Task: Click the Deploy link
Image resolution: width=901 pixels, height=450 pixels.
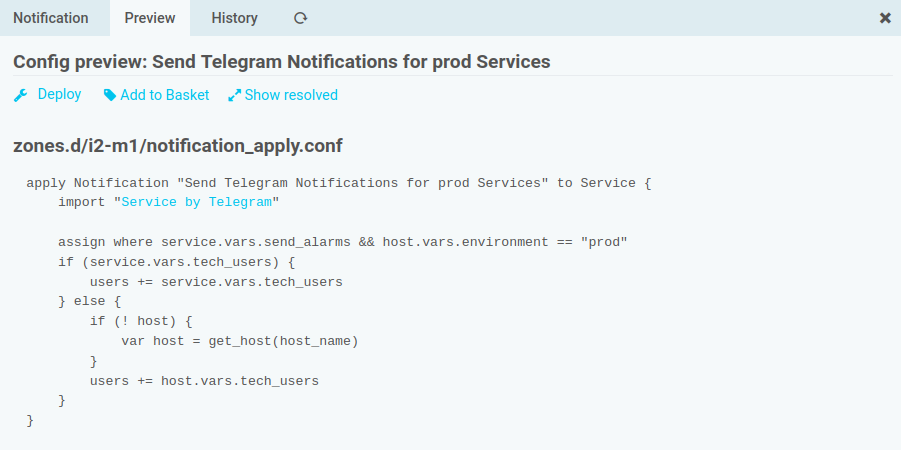Action: click(59, 94)
